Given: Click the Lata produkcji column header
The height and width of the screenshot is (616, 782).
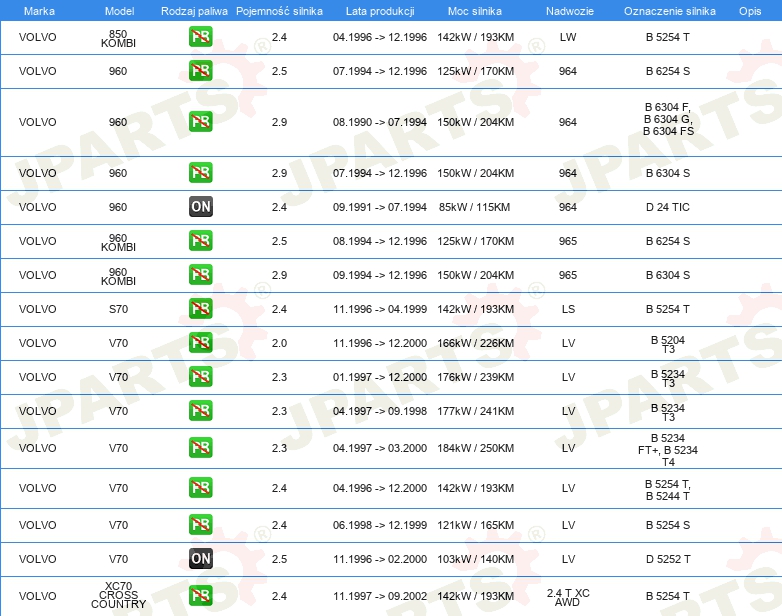Looking at the screenshot, I should pos(380,11).
